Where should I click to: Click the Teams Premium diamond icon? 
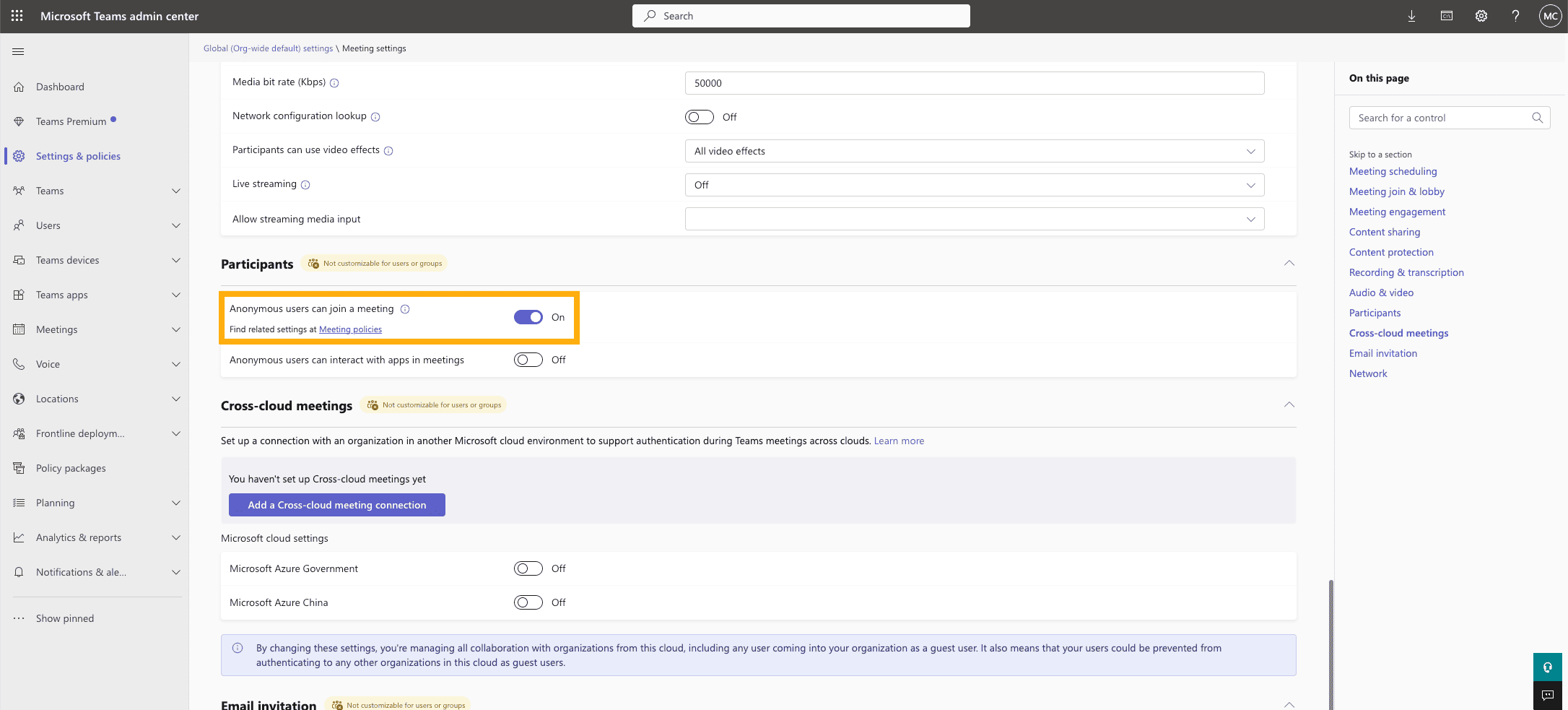pos(19,121)
